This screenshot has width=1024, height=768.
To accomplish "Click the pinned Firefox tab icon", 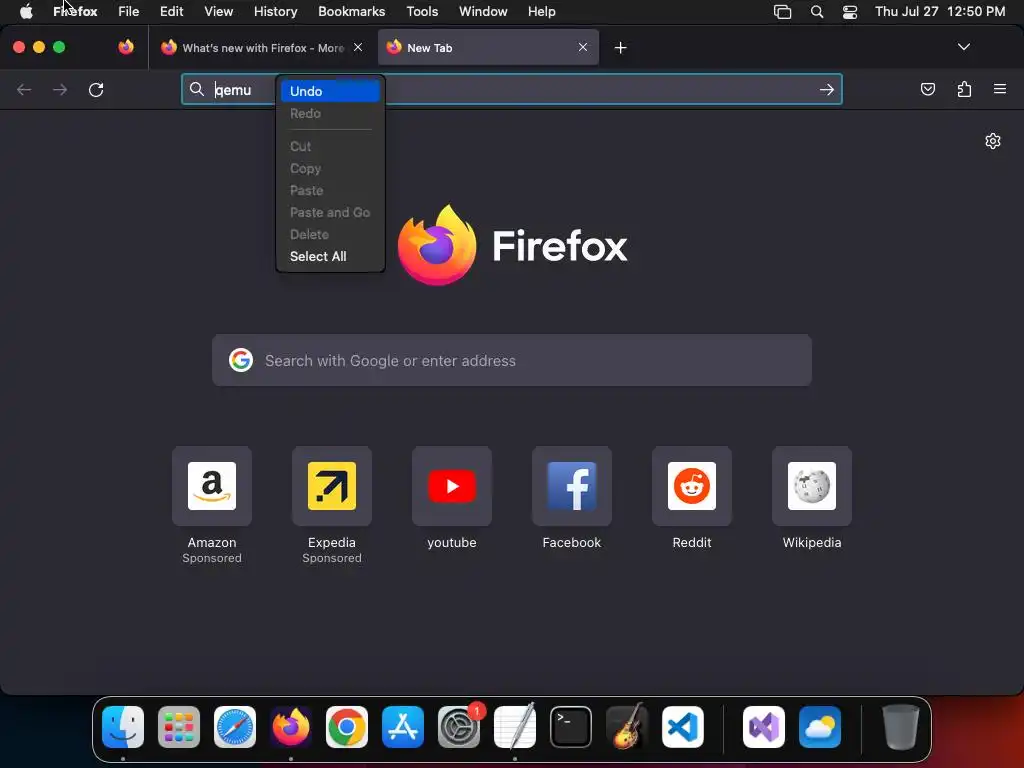I will point(126,47).
